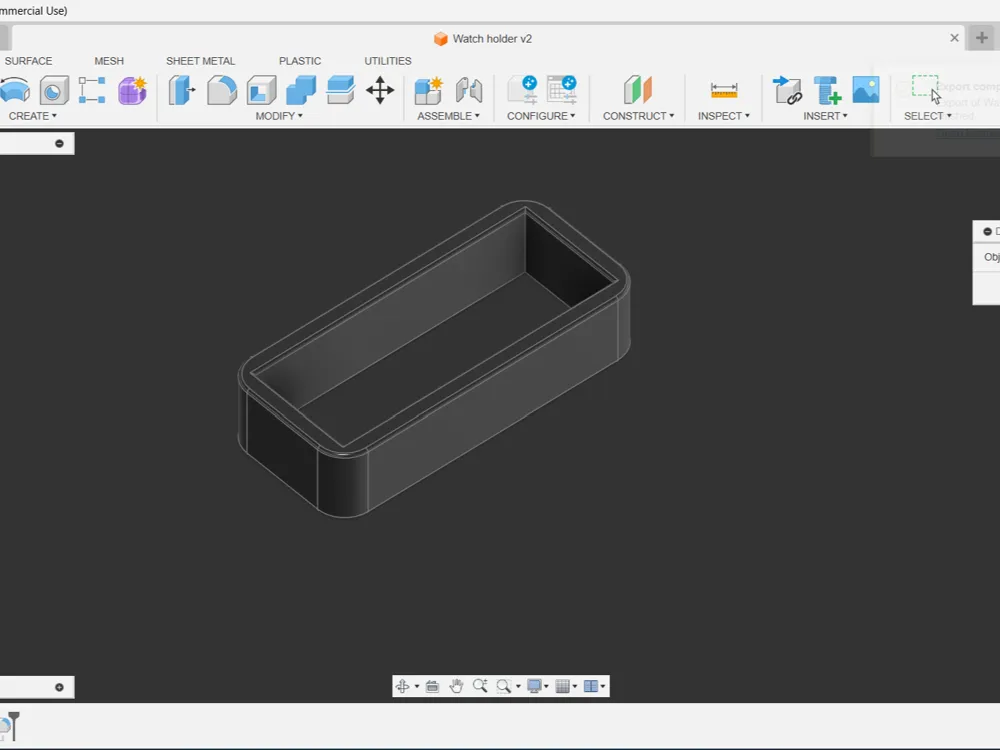Switch to the PLASTIC tab
Image resolution: width=1000 pixels, height=750 pixels.
[x=300, y=61]
